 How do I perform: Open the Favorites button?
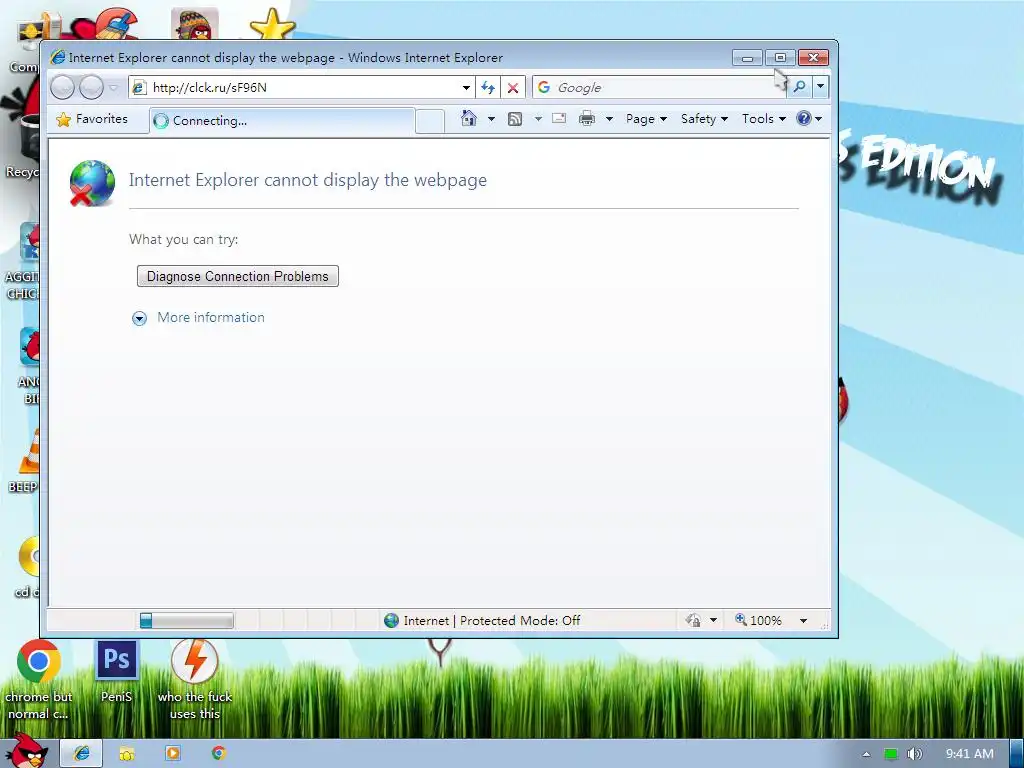click(x=92, y=119)
